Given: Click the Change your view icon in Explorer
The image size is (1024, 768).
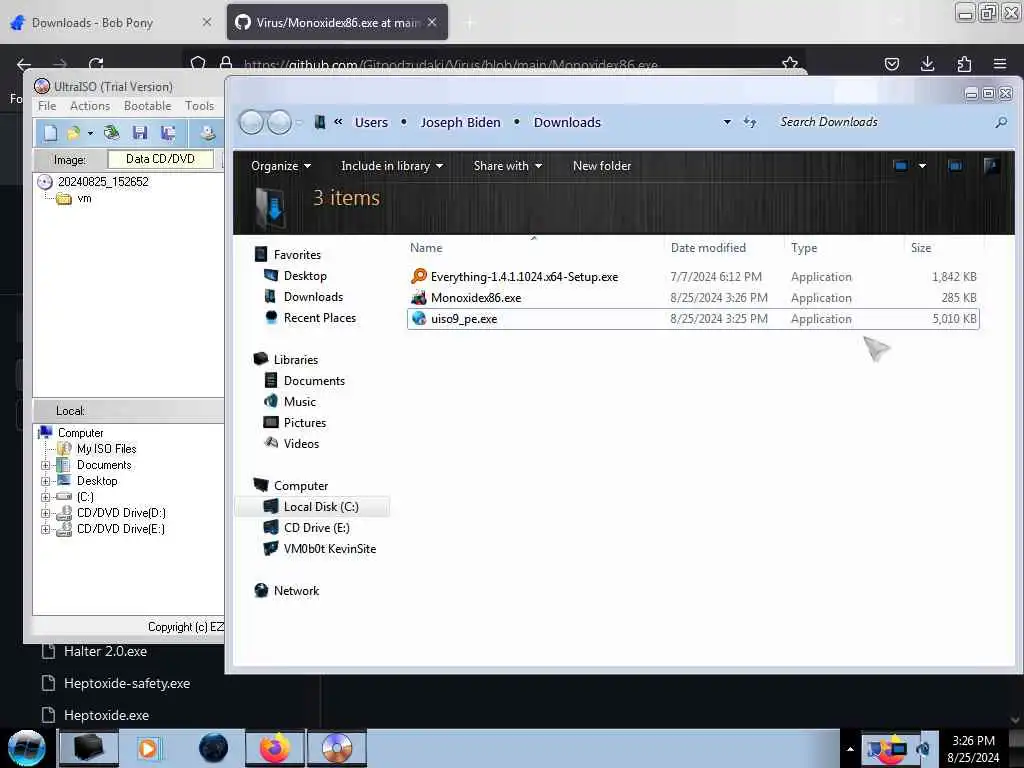Looking at the screenshot, I should tap(901, 166).
